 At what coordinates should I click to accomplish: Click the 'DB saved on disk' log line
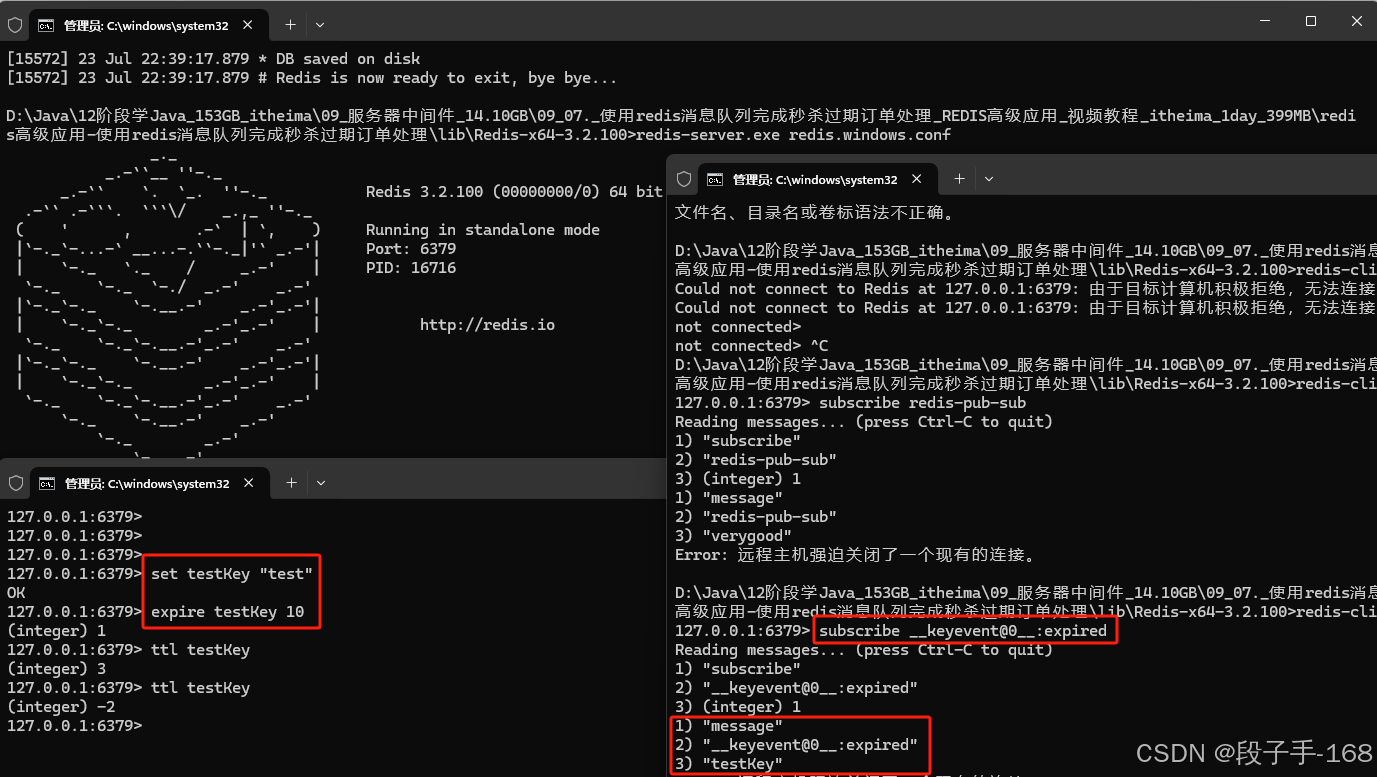(x=213, y=59)
